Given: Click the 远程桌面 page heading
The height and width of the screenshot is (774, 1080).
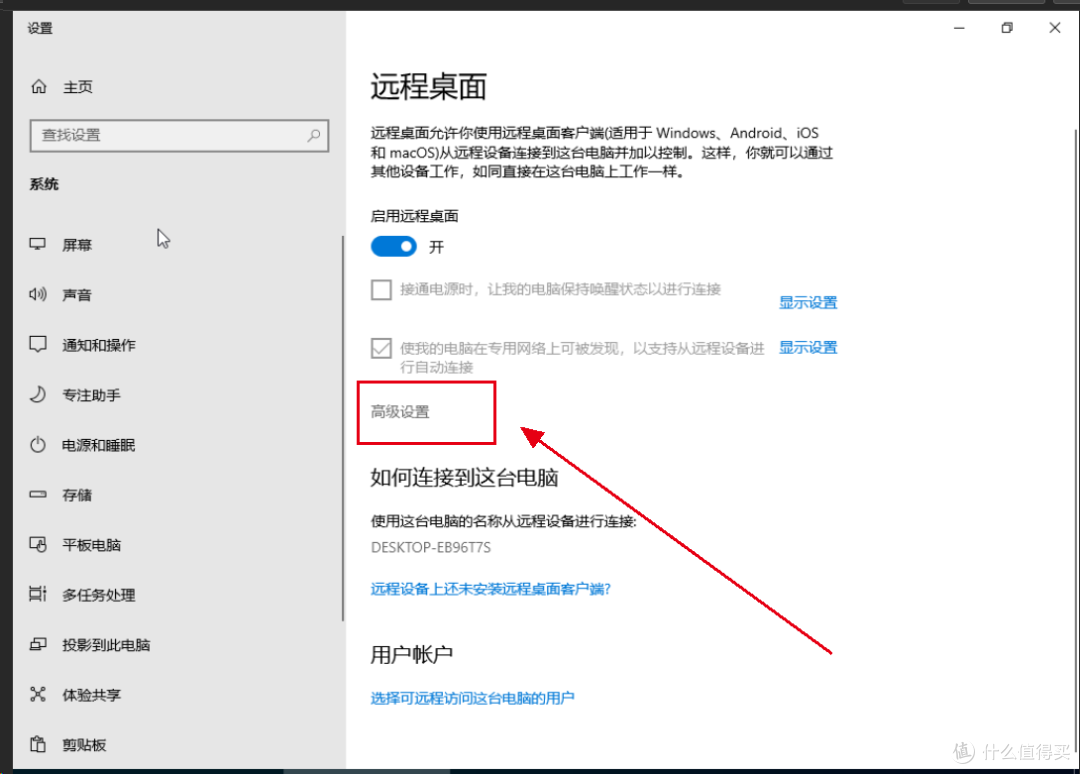Looking at the screenshot, I should click(428, 87).
